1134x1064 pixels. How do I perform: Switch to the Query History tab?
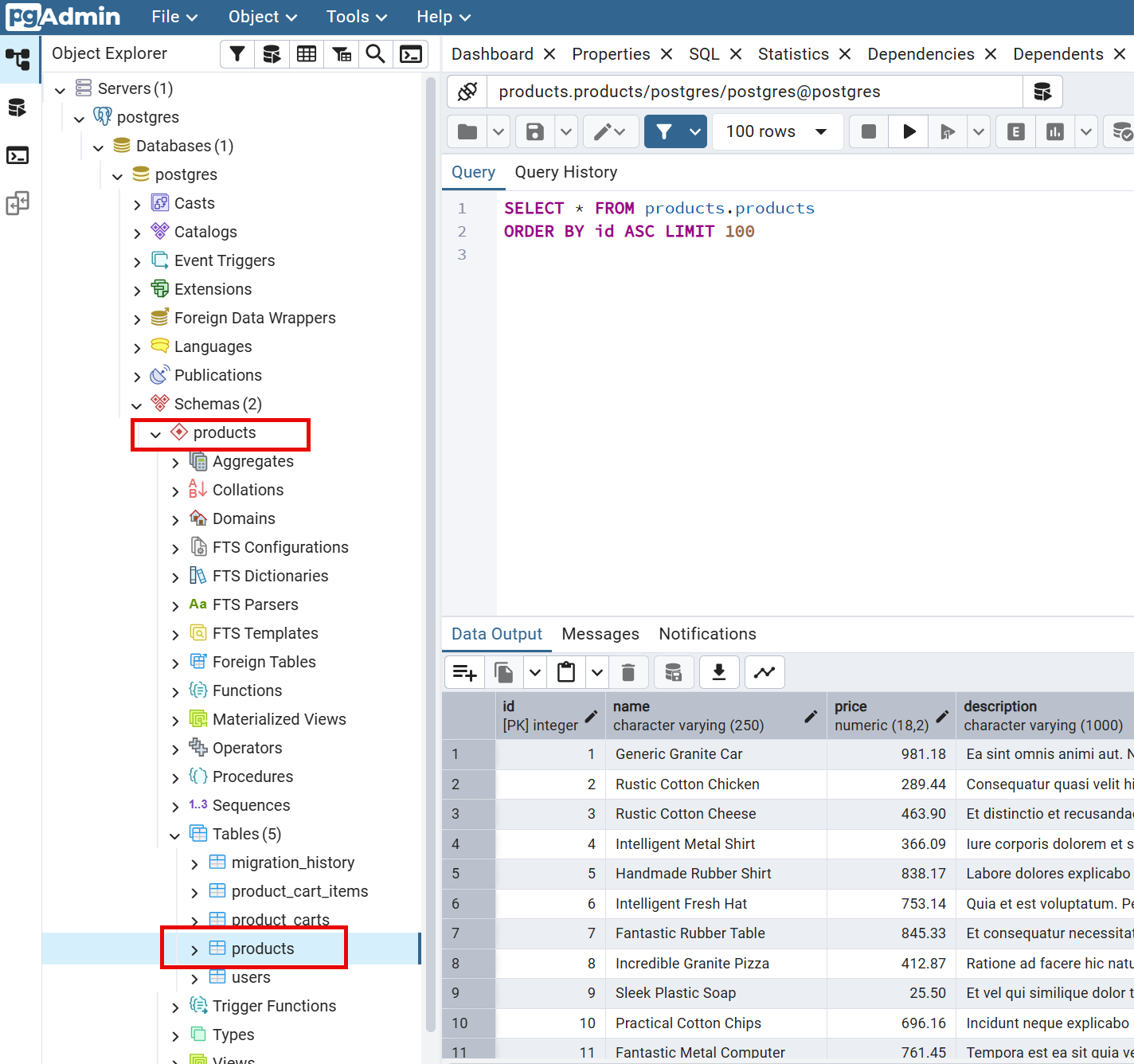tap(565, 172)
